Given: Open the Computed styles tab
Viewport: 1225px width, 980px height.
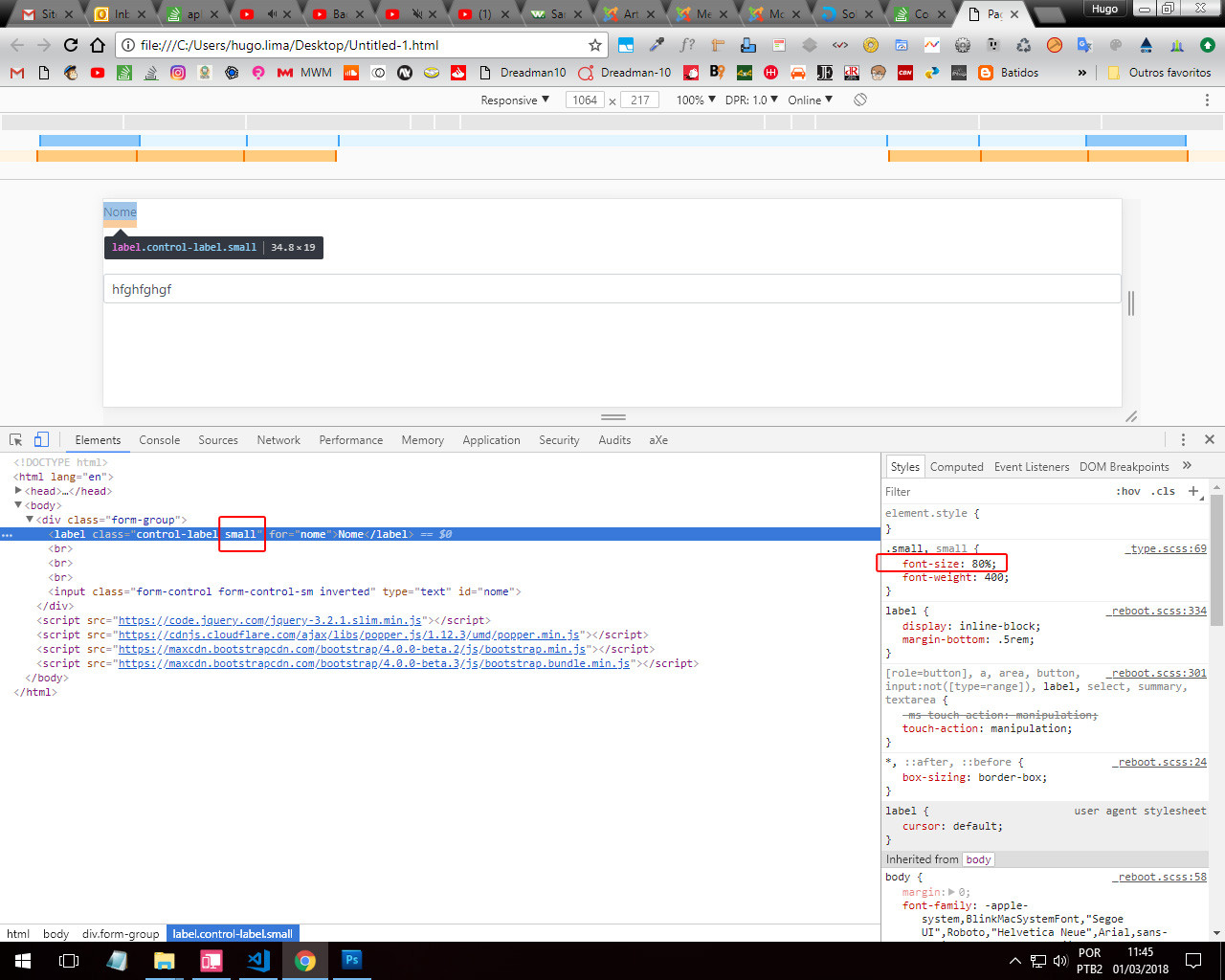Looking at the screenshot, I should (956, 467).
